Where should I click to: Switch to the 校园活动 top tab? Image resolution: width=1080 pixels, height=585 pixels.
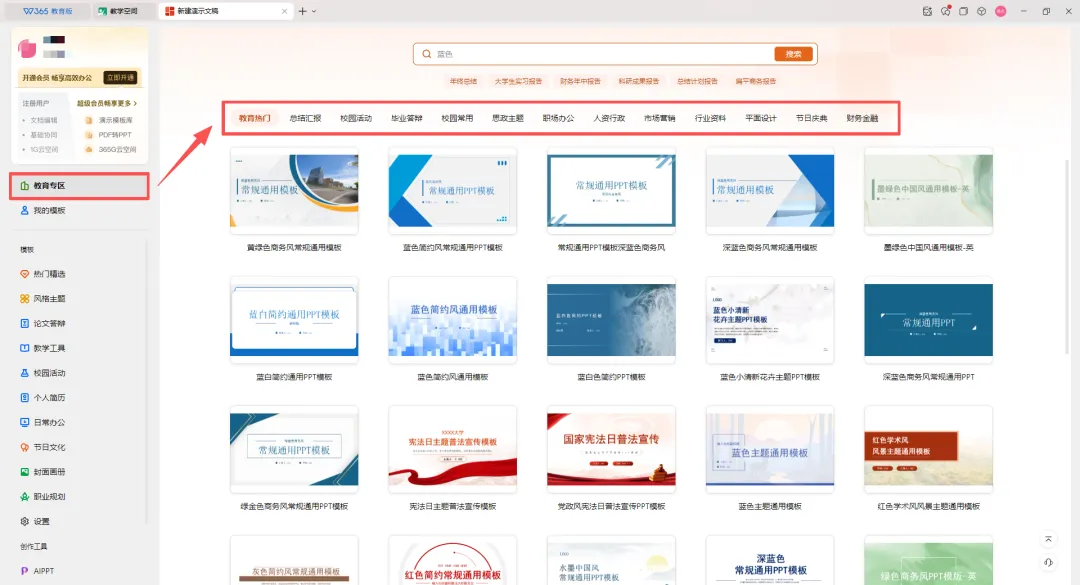[356, 118]
